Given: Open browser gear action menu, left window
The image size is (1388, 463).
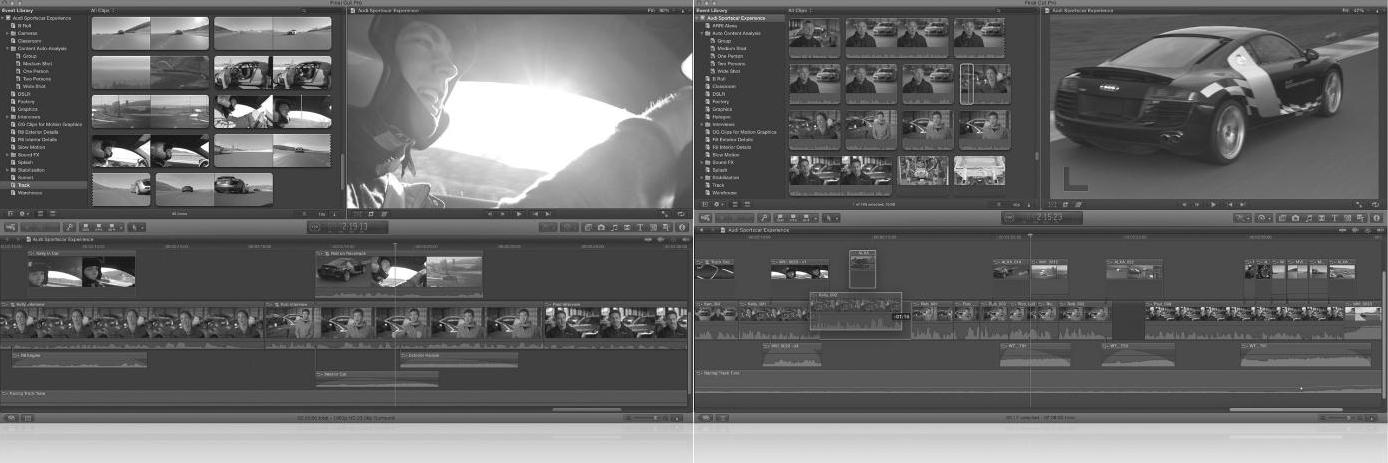Looking at the screenshot, I should (23, 213).
